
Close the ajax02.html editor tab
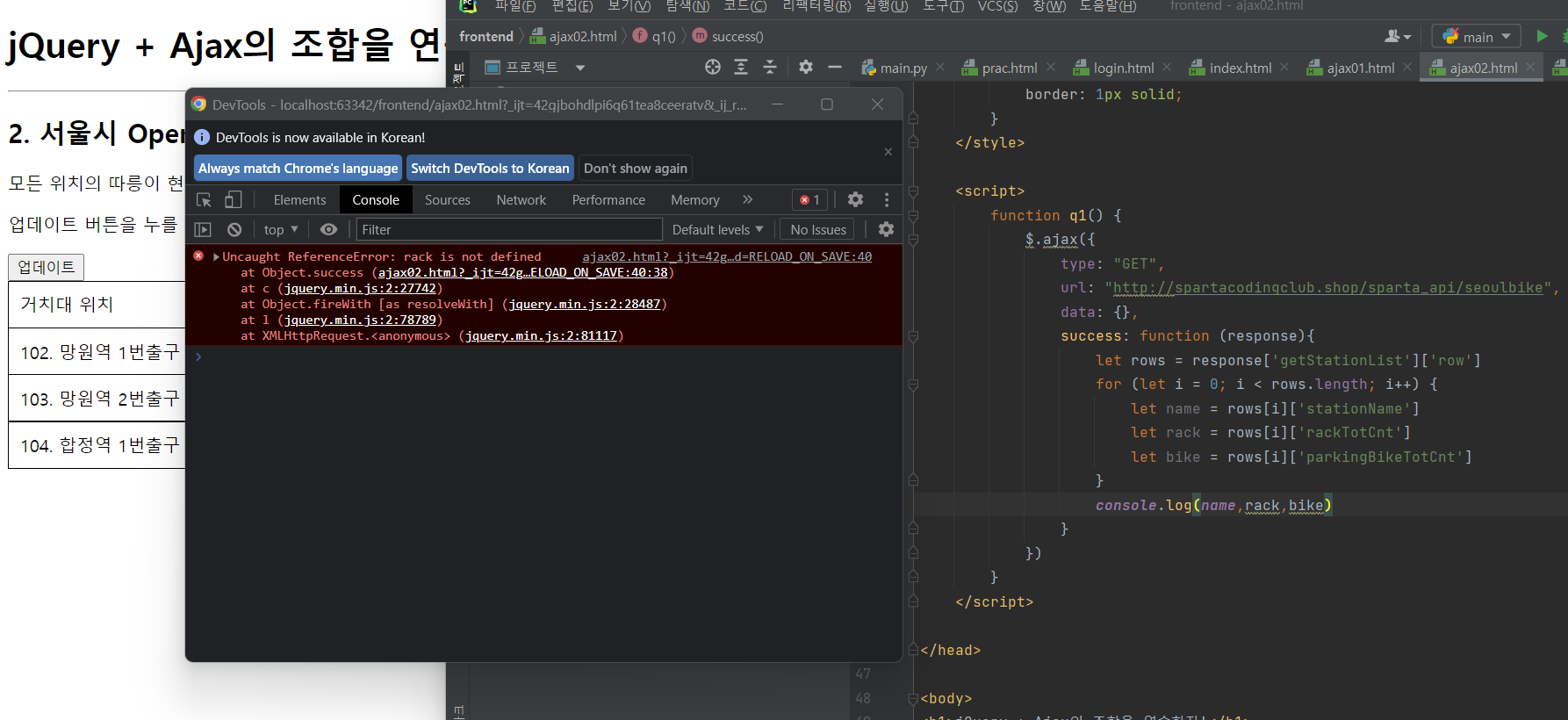coord(1530,67)
